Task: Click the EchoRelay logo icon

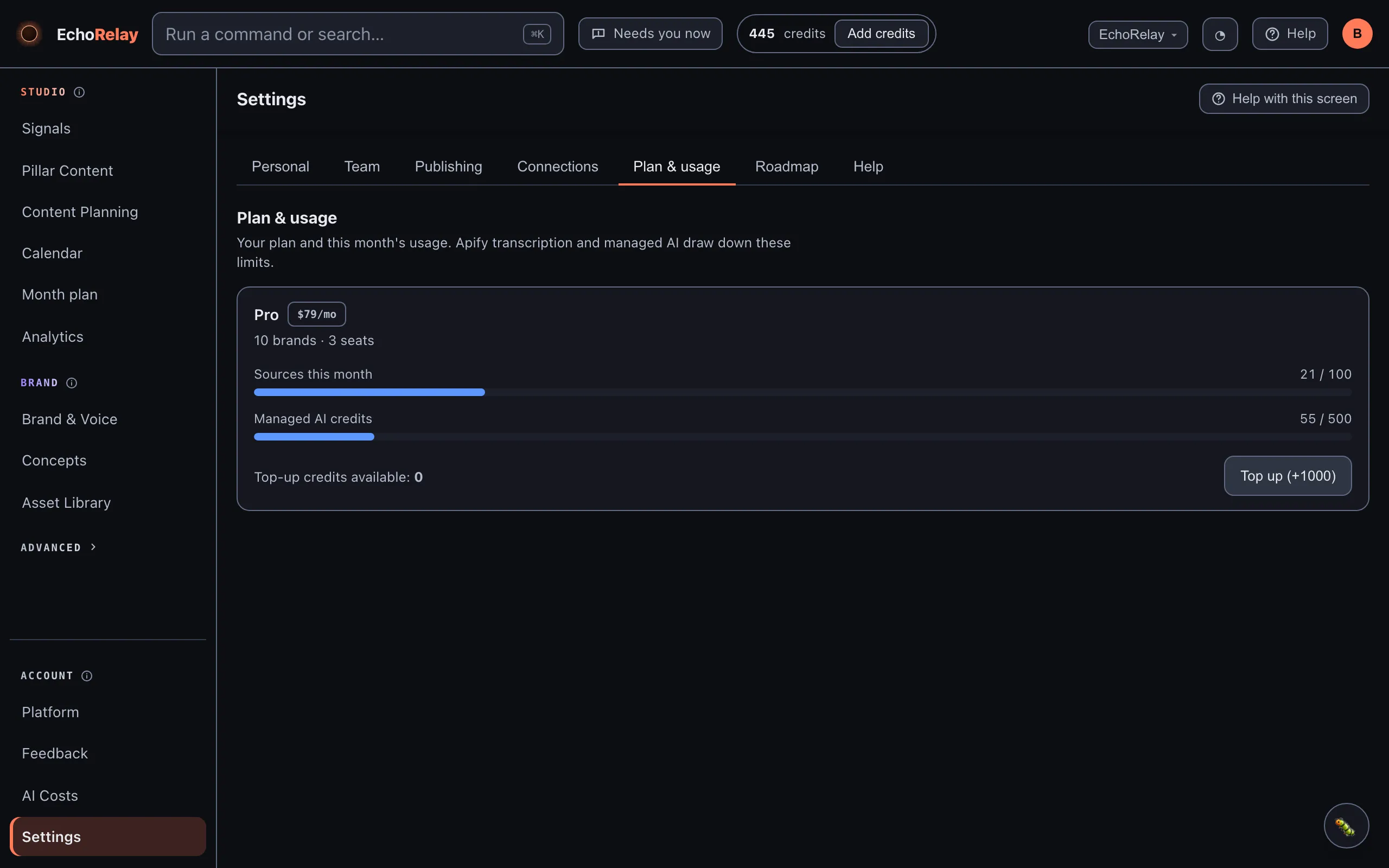Action: click(29, 34)
